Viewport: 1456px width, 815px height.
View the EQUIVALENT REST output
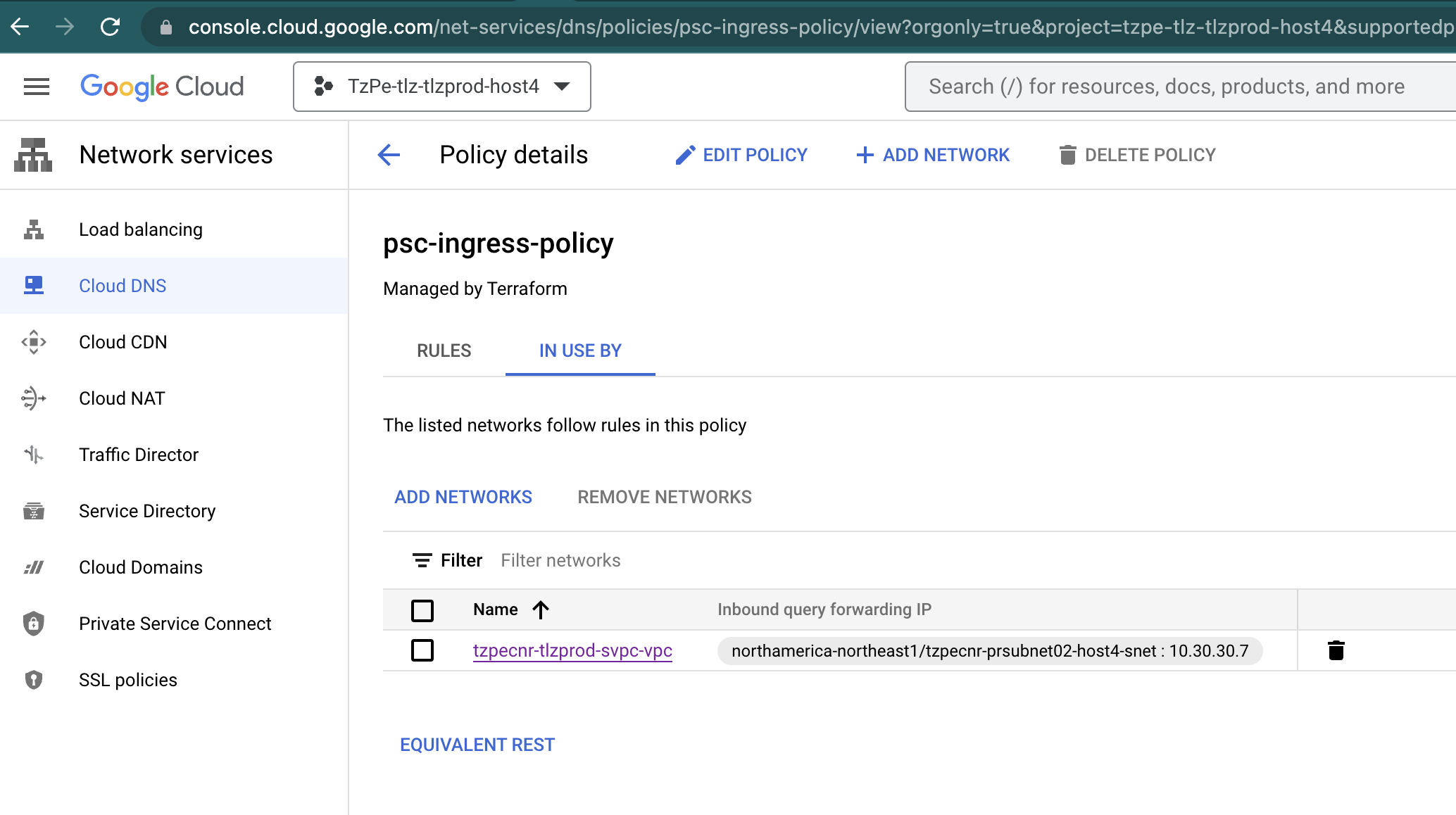click(477, 744)
